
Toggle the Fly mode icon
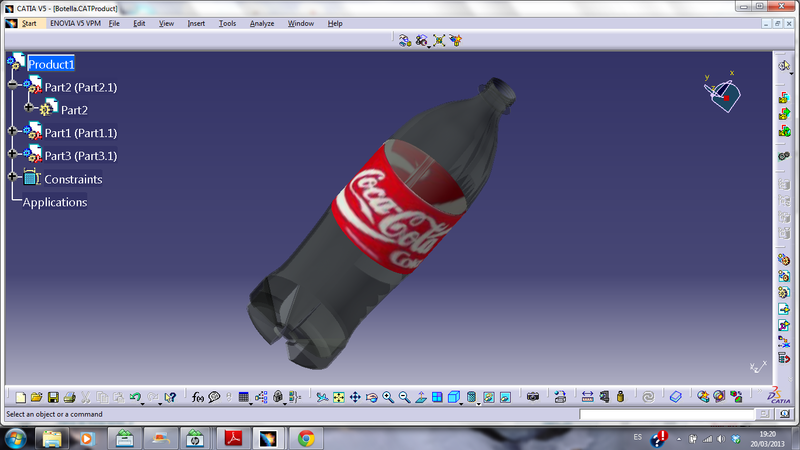[x=322, y=397]
